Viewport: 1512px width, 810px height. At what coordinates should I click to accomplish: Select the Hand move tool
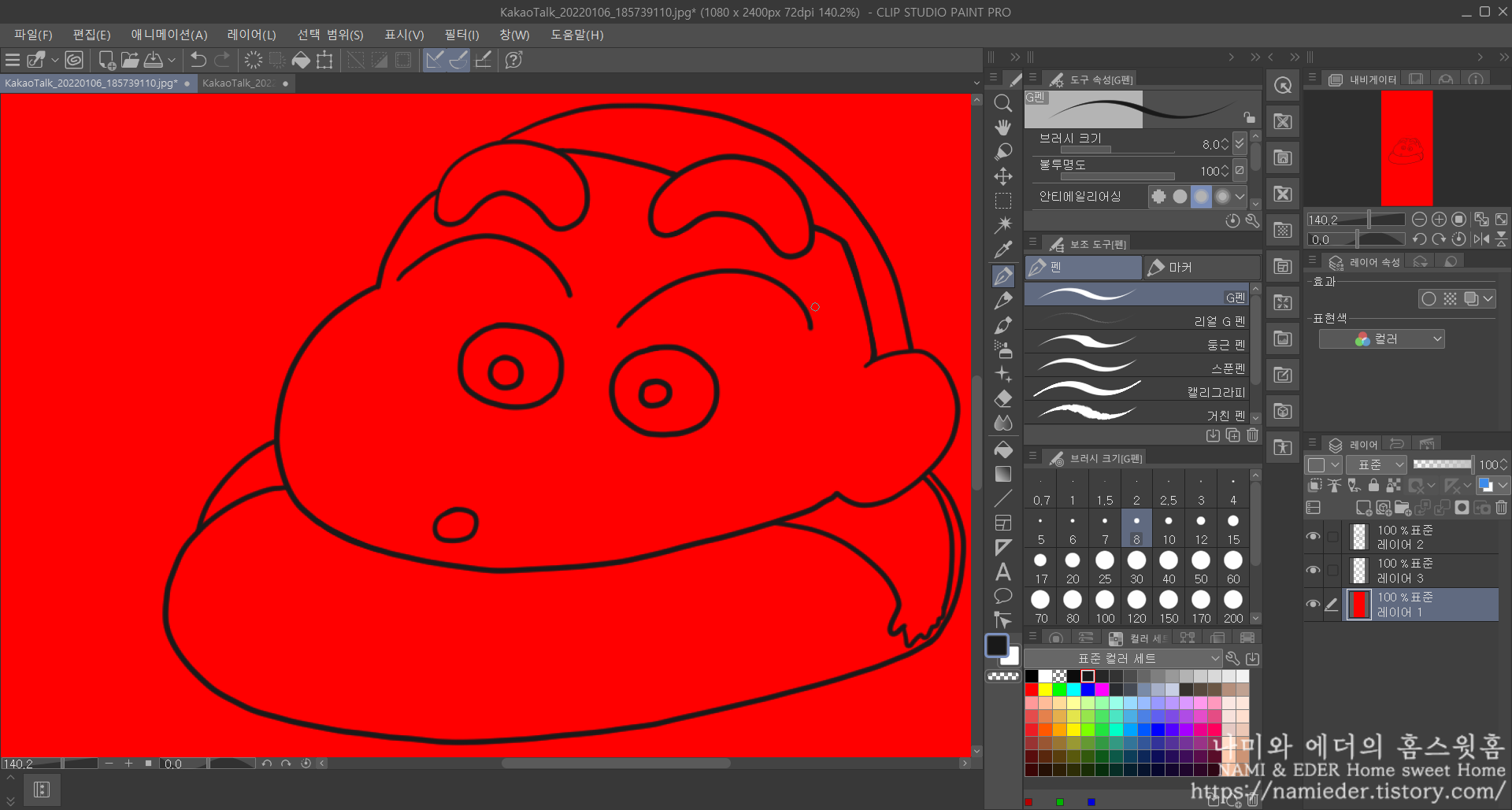click(x=1002, y=128)
